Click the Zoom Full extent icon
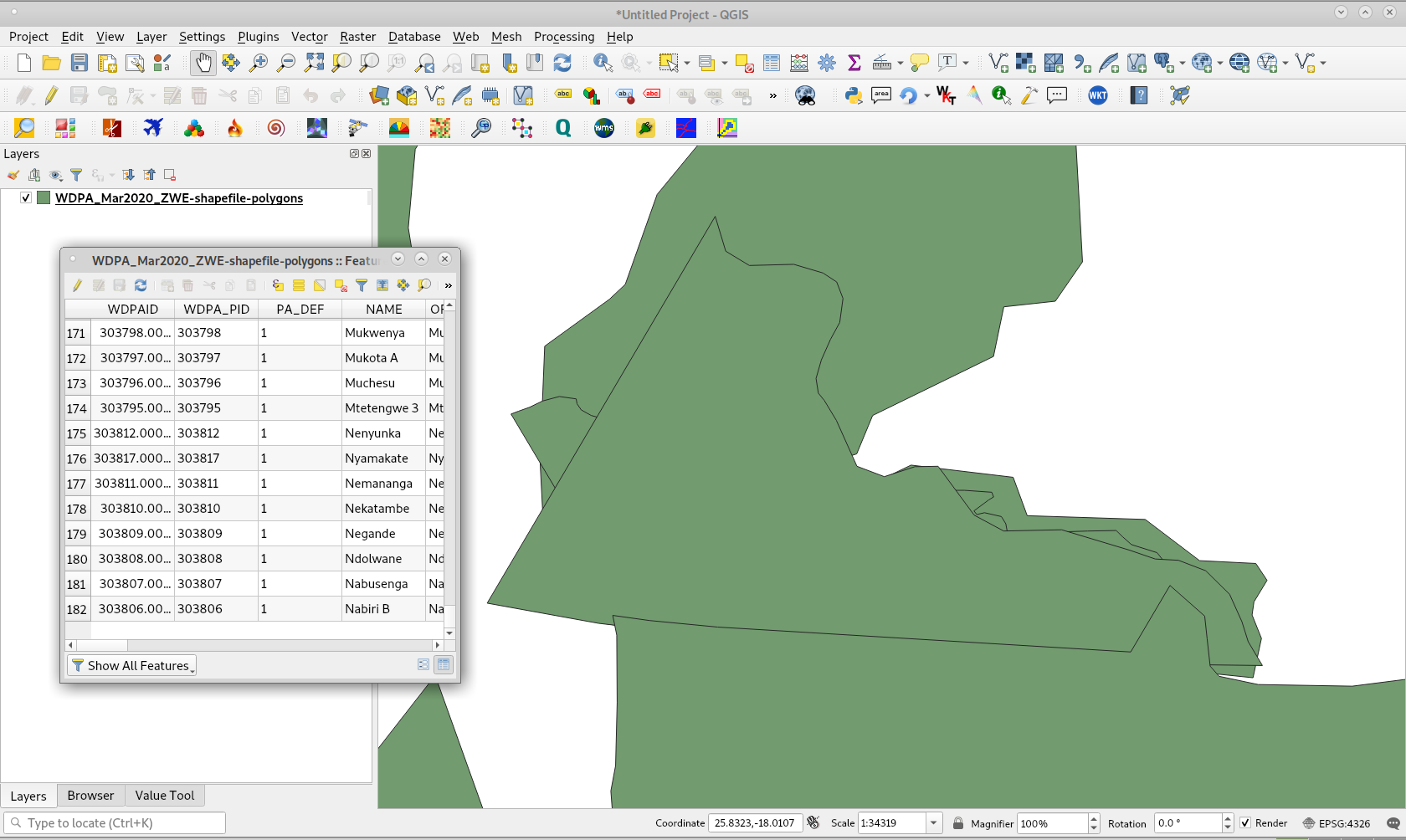Viewport: 1406px width, 840px height. coord(314,63)
